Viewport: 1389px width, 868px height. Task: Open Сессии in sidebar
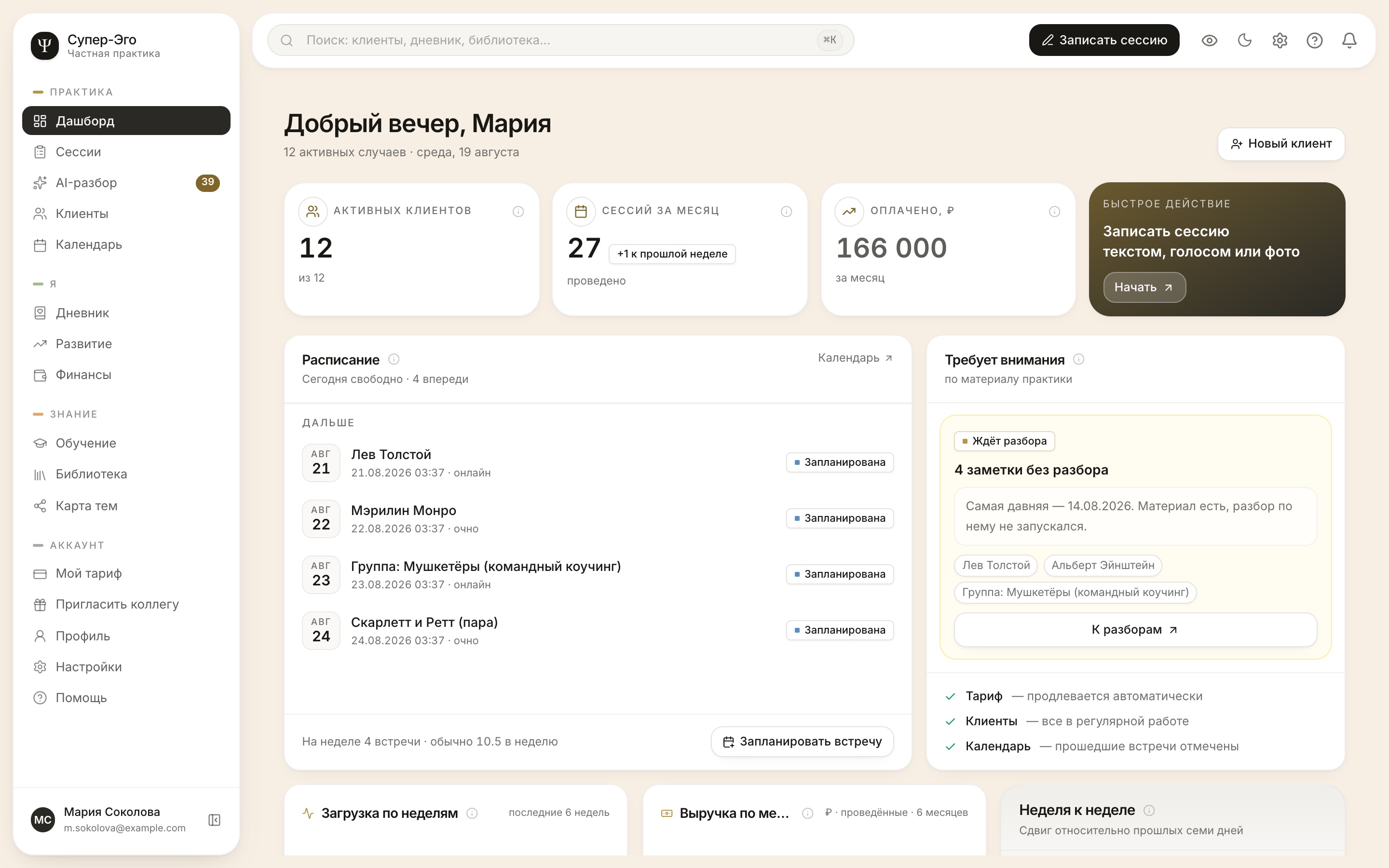126,151
